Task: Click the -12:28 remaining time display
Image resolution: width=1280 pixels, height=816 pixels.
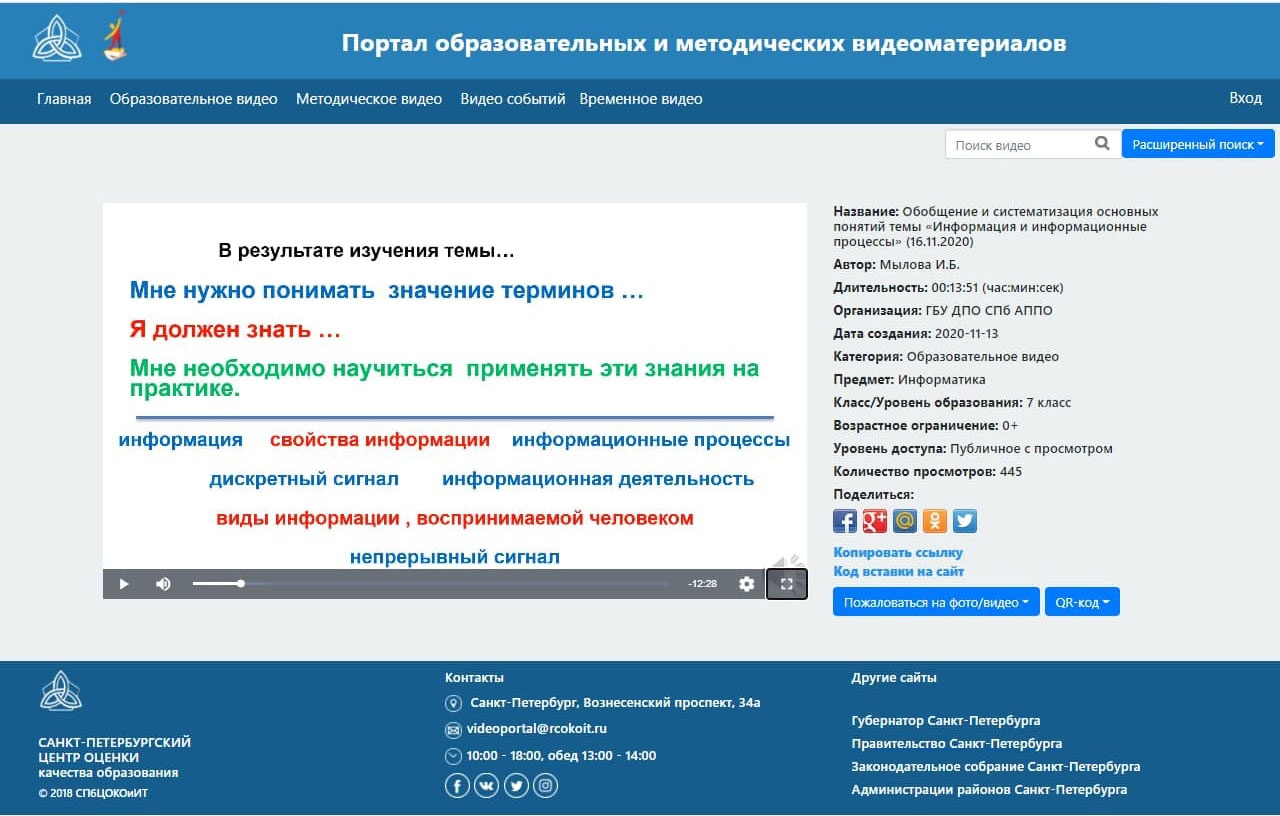Action: click(x=703, y=584)
